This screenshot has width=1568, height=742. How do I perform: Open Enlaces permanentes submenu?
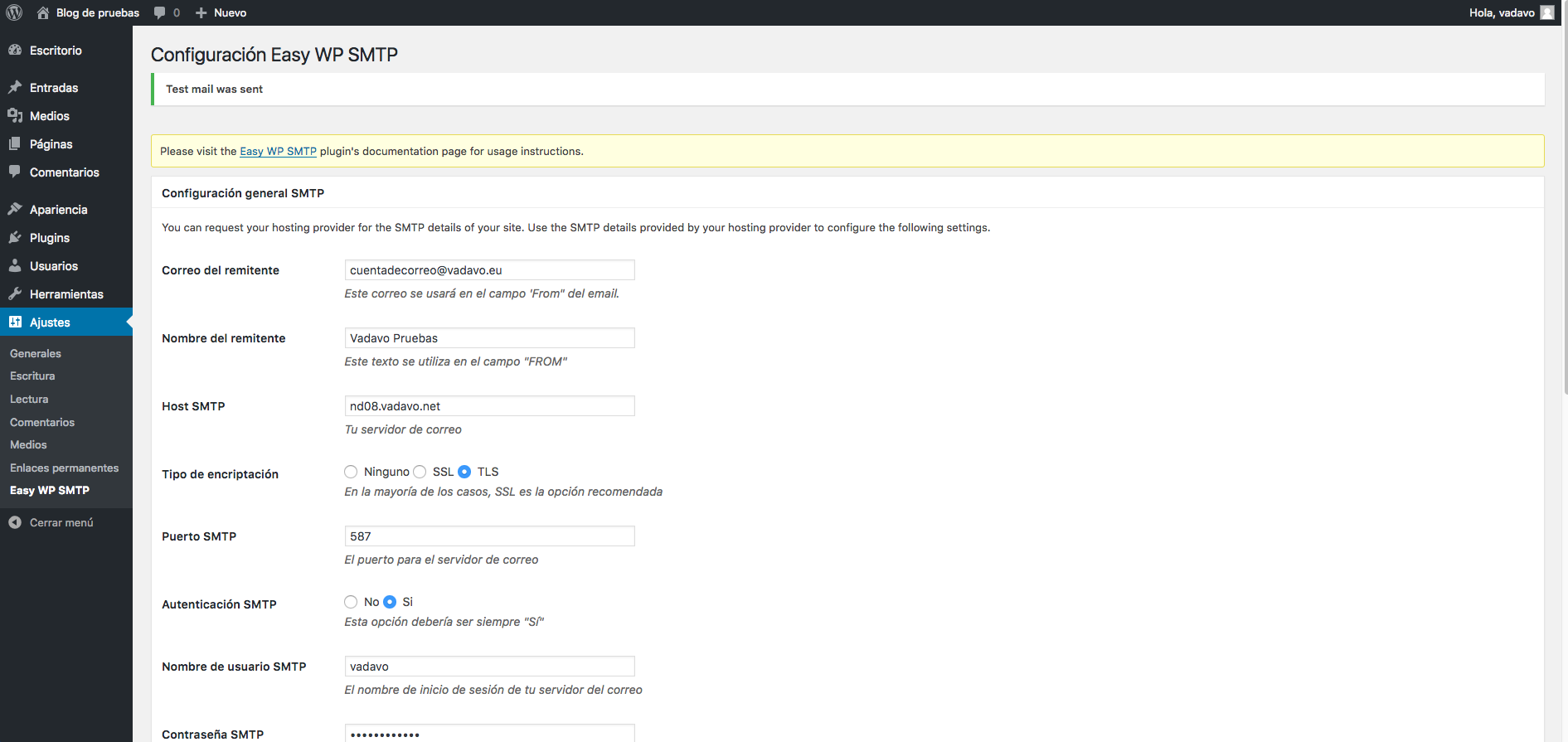64,468
